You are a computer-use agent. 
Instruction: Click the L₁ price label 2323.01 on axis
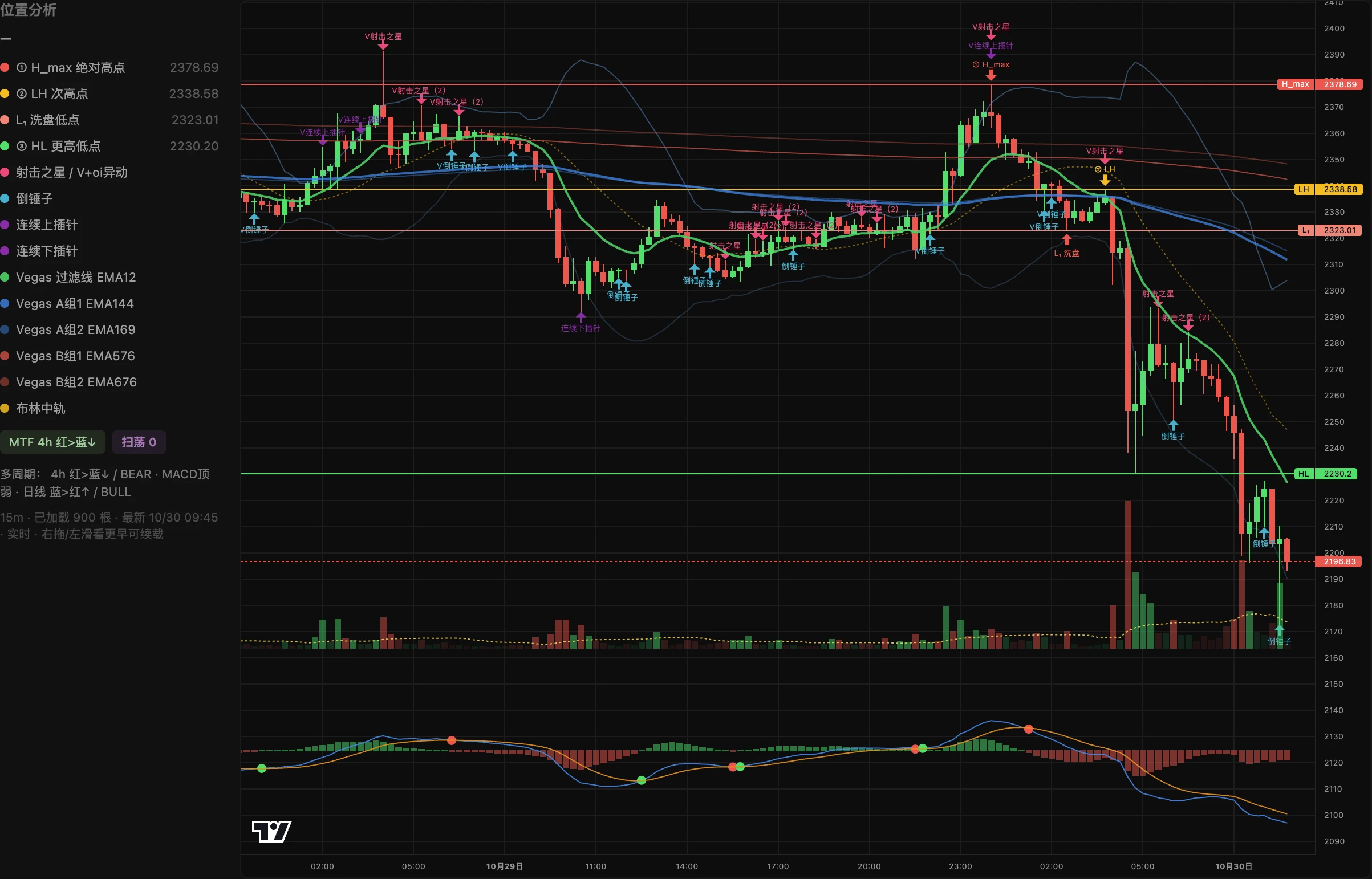[1339, 231]
